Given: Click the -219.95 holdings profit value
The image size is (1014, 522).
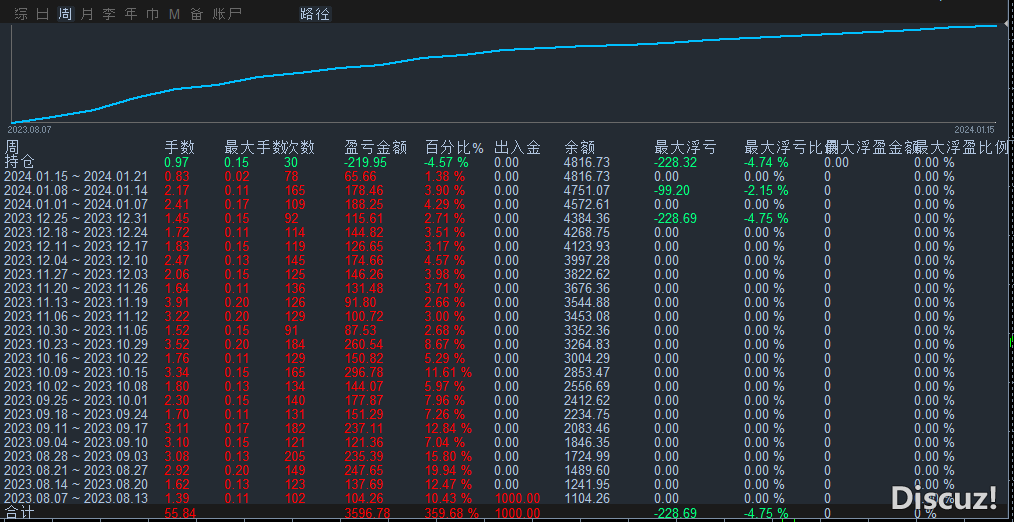Looking at the screenshot, I should pos(366,162).
